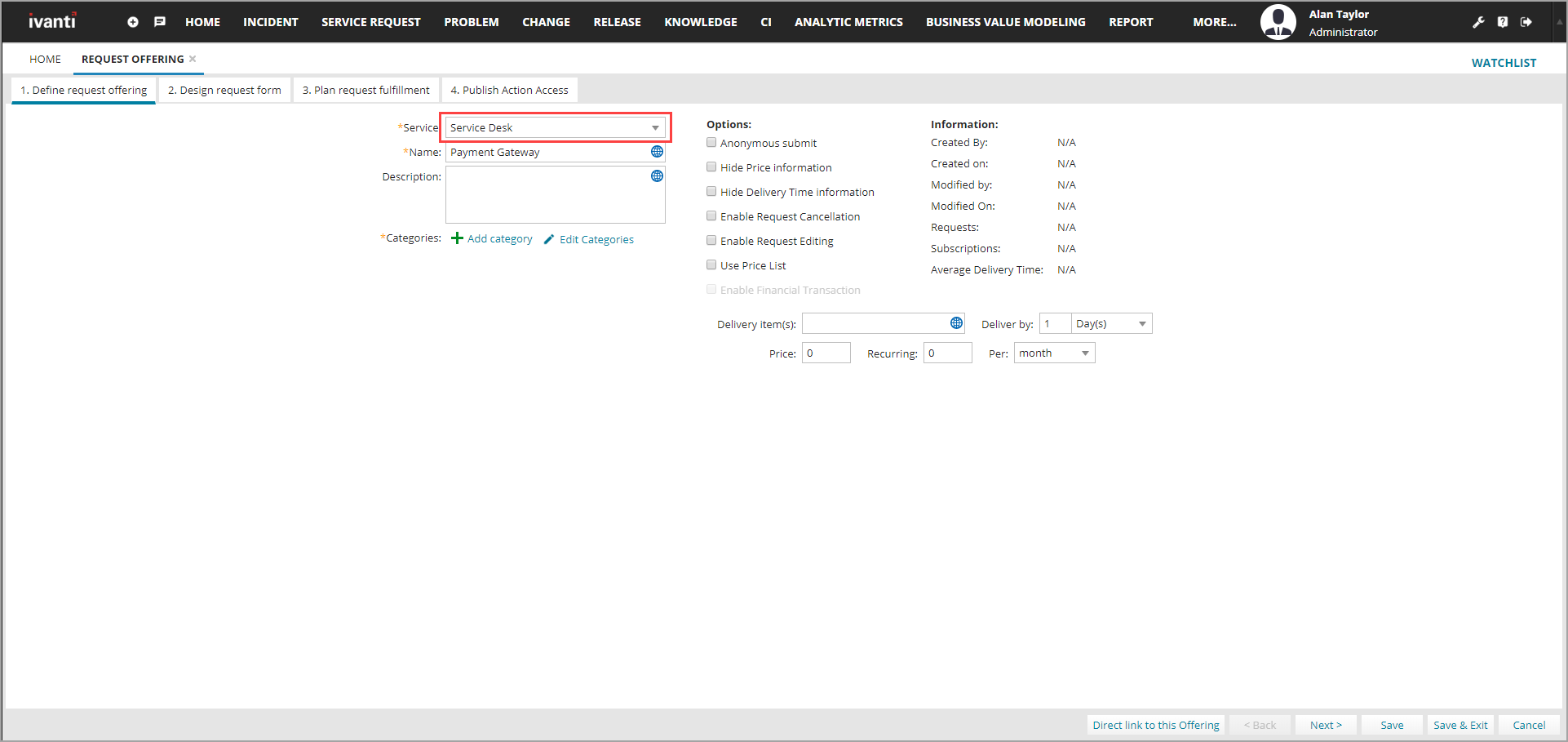Screen dimensions: 1568x742
Task: Check Hide Price information option
Action: click(x=711, y=167)
